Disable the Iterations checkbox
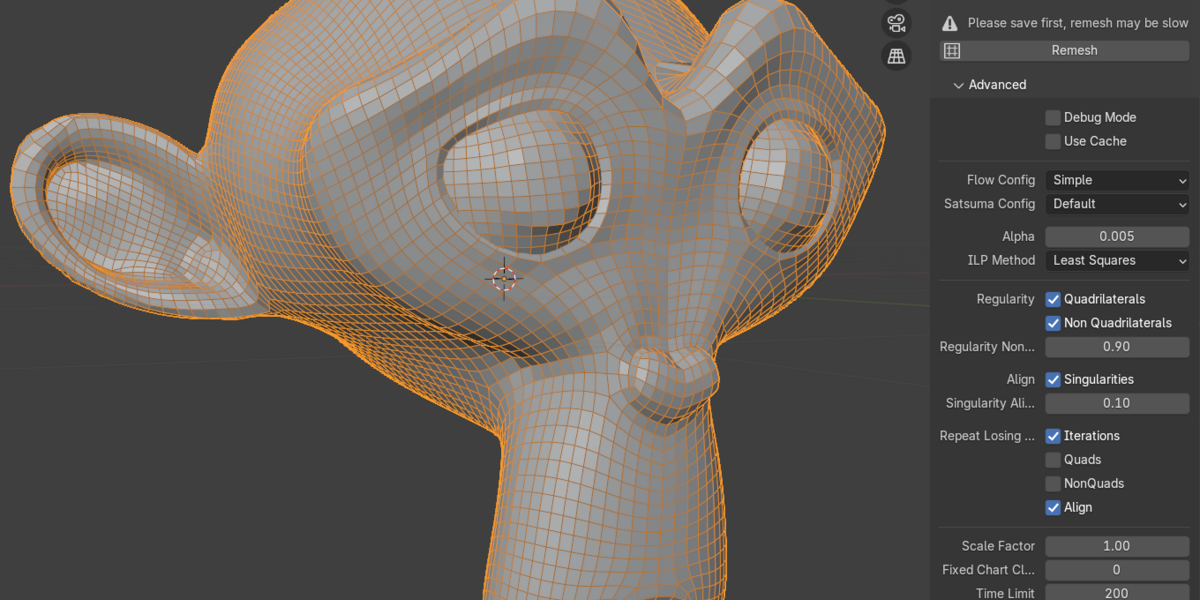Screen dimensions: 1200x600 [1052, 435]
